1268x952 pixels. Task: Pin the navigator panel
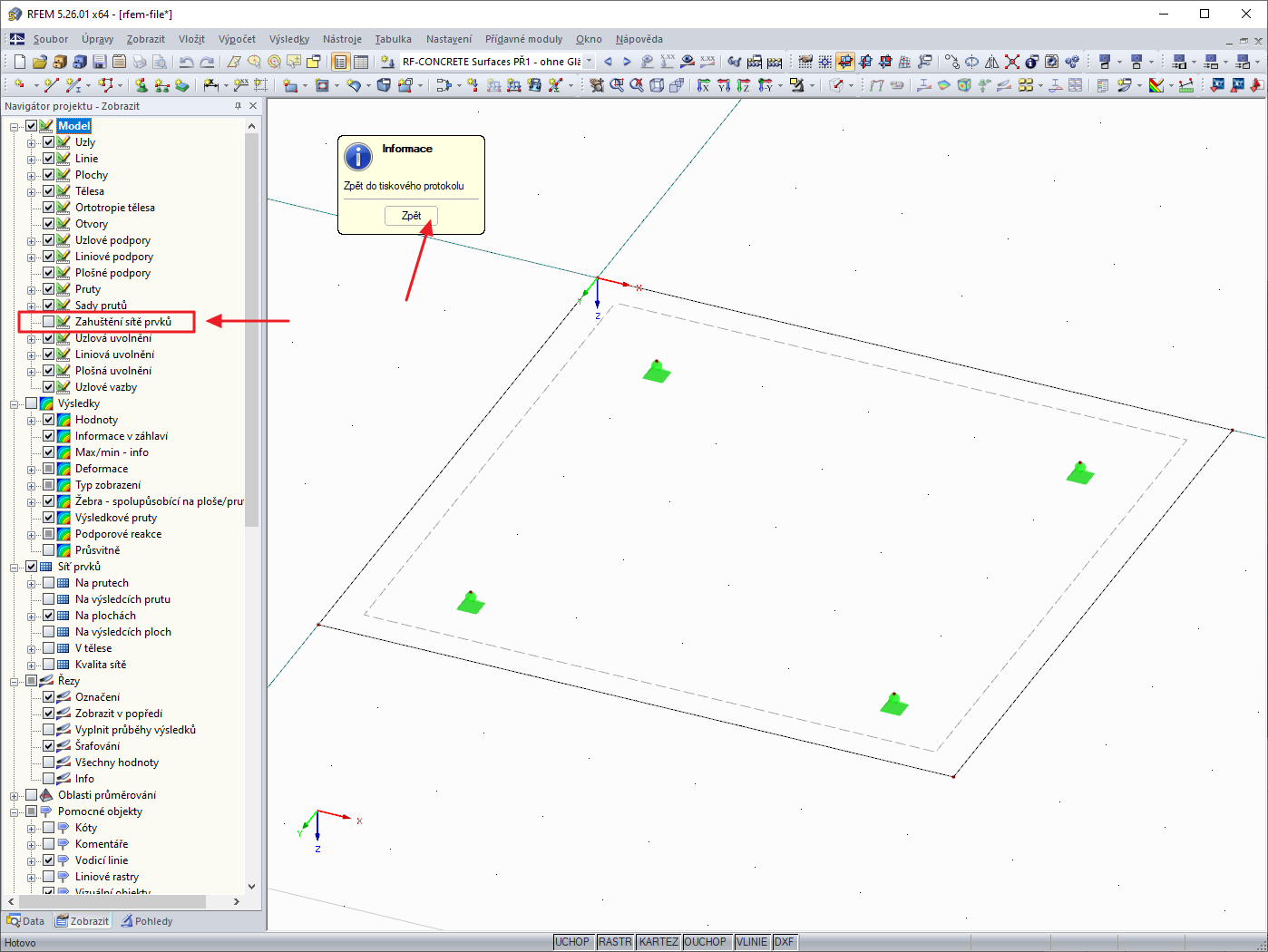(239, 106)
